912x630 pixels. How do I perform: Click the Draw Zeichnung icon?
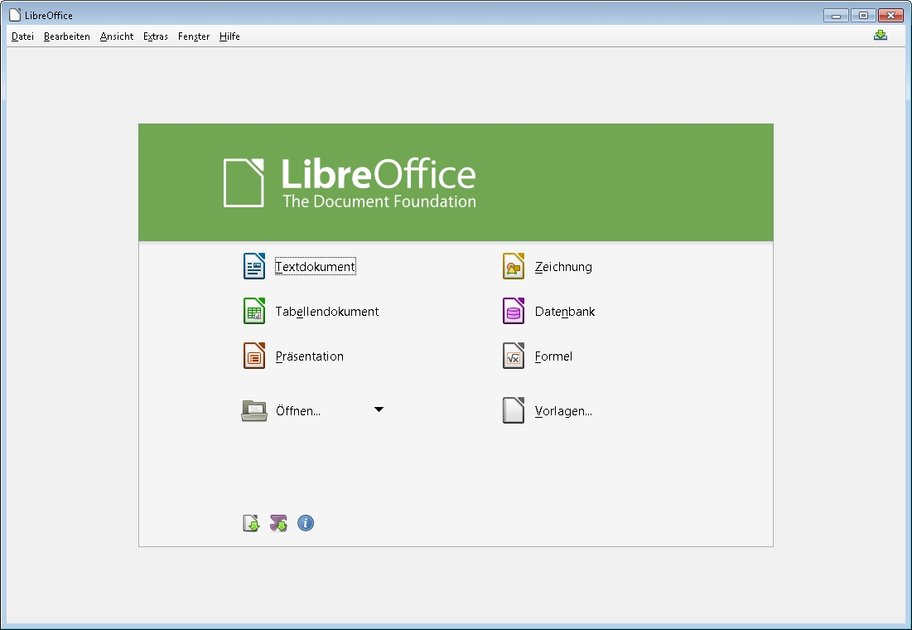coord(514,266)
